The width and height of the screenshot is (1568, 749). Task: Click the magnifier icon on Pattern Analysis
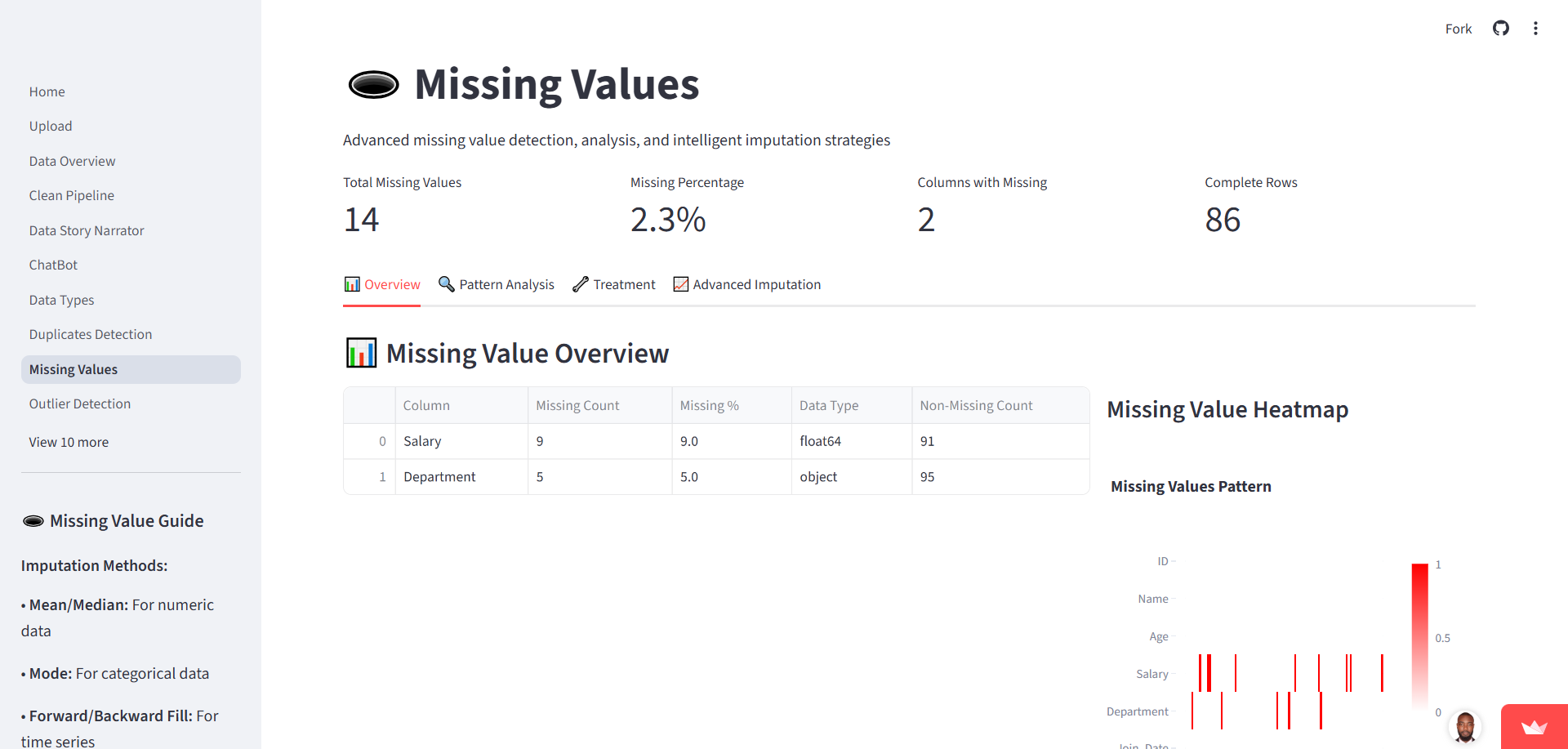[446, 284]
